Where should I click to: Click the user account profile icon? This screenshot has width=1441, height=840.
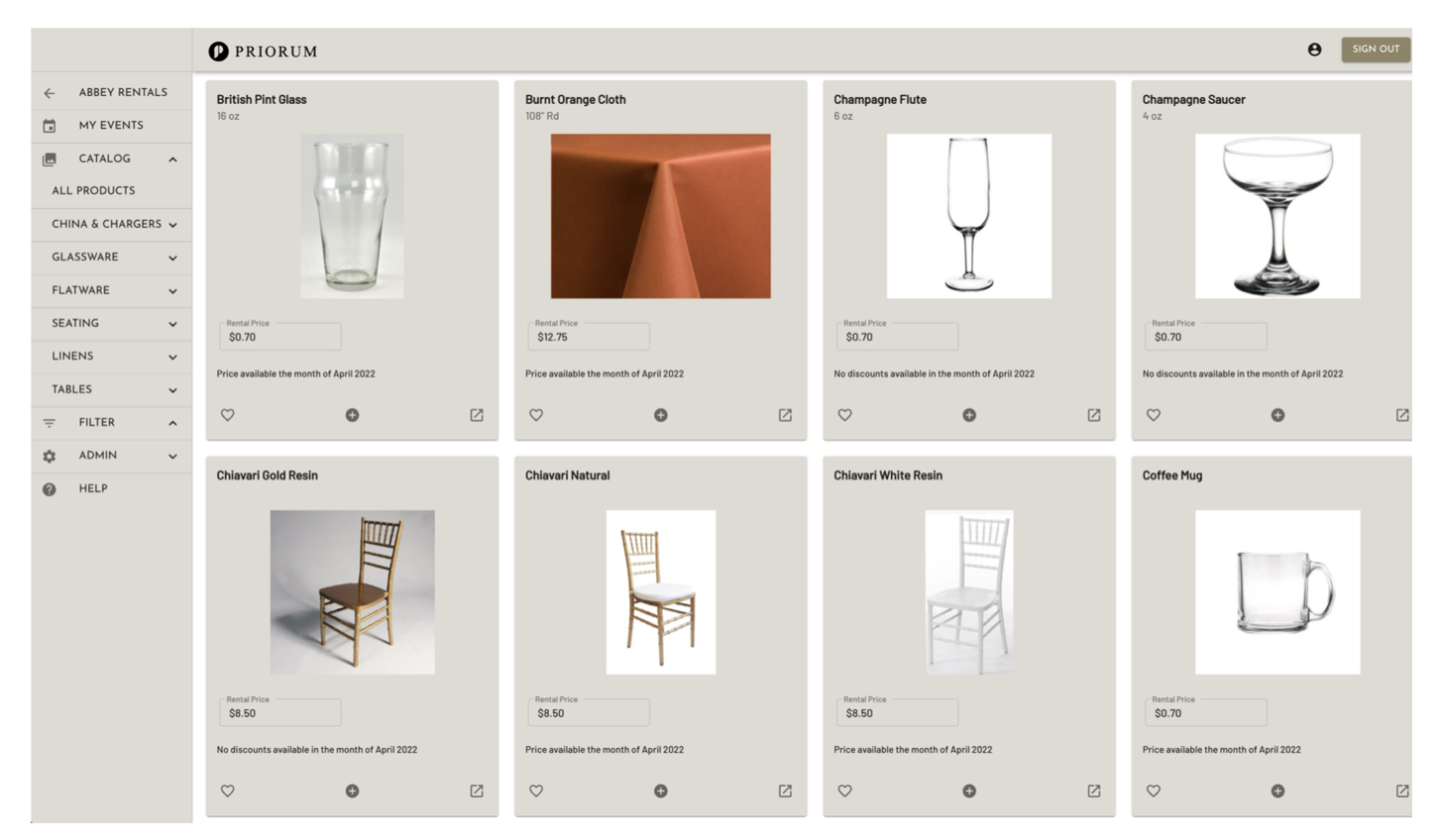(1314, 50)
